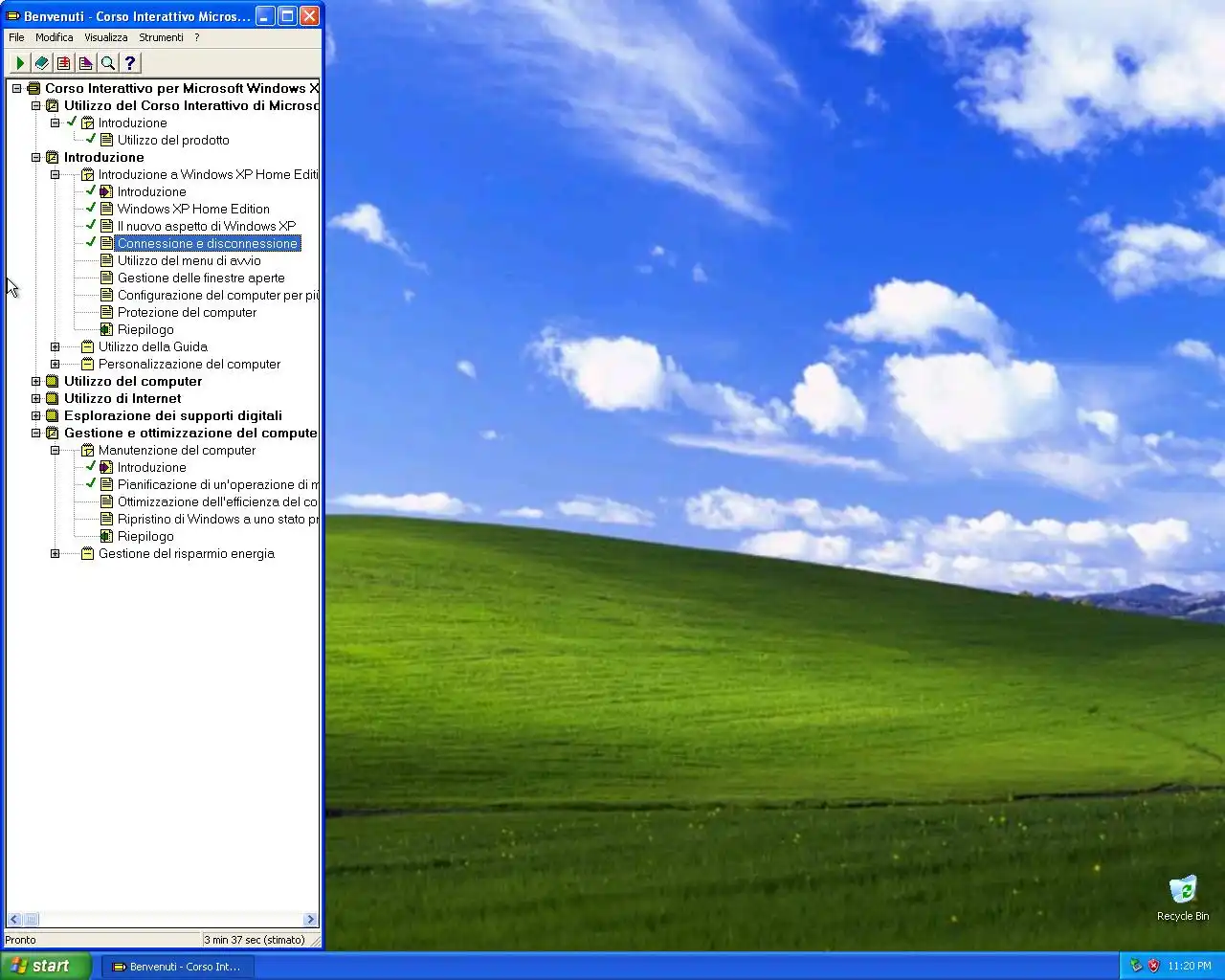1225x980 pixels.
Task: Select Riepilogo under Introduzione a Windows XP
Action: [x=145, y=329]
